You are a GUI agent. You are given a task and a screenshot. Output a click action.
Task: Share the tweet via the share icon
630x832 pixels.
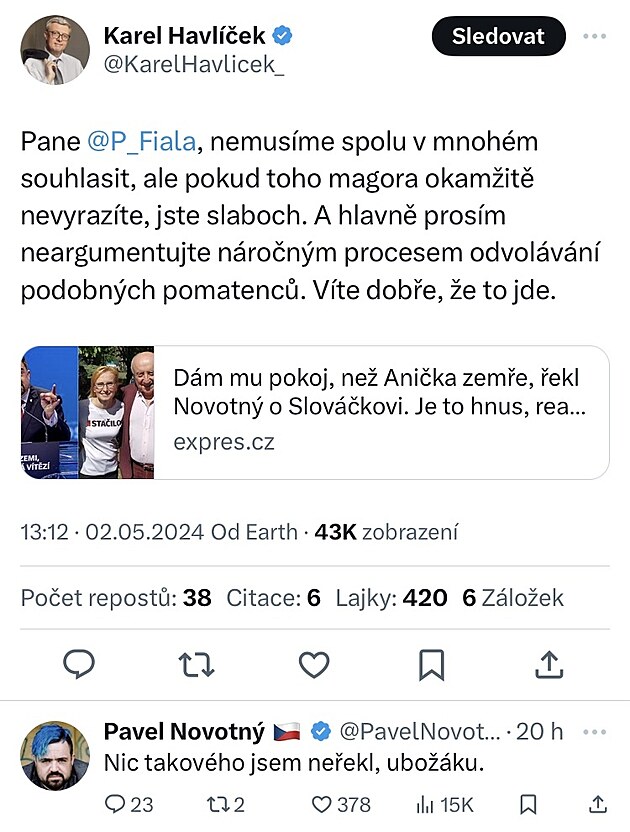pos(548,663)
